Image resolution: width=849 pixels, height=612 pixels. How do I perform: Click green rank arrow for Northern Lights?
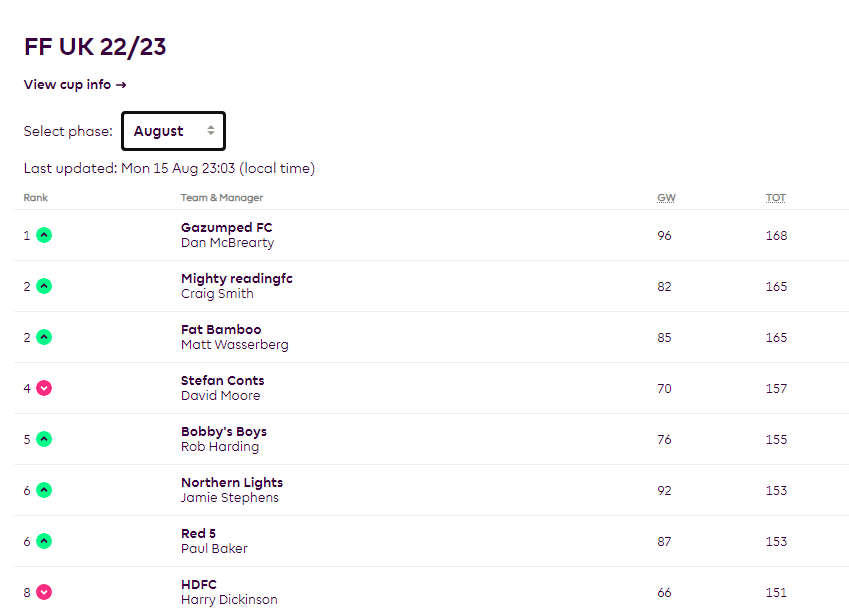(x=44, y=491)
